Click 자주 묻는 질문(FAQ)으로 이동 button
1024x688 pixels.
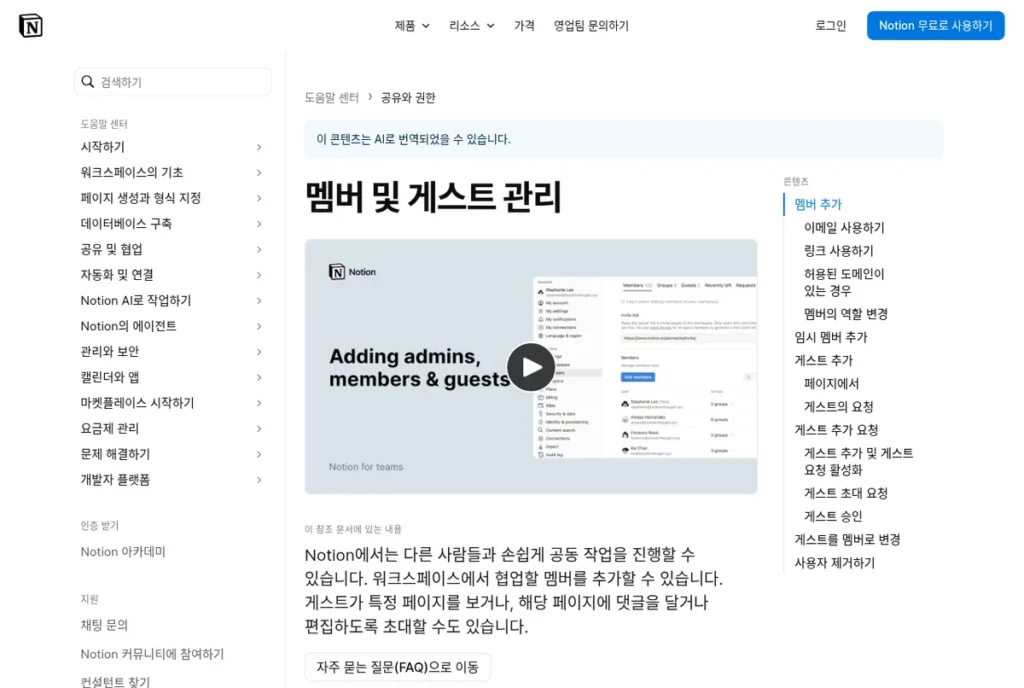398,667
